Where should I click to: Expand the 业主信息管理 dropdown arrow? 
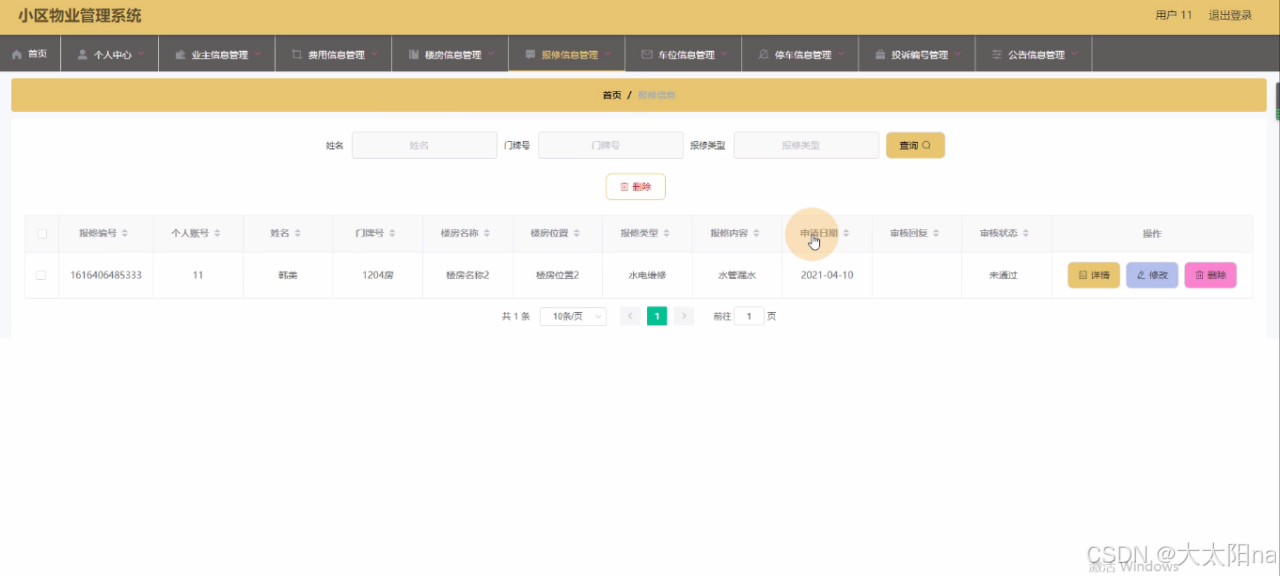257,54
